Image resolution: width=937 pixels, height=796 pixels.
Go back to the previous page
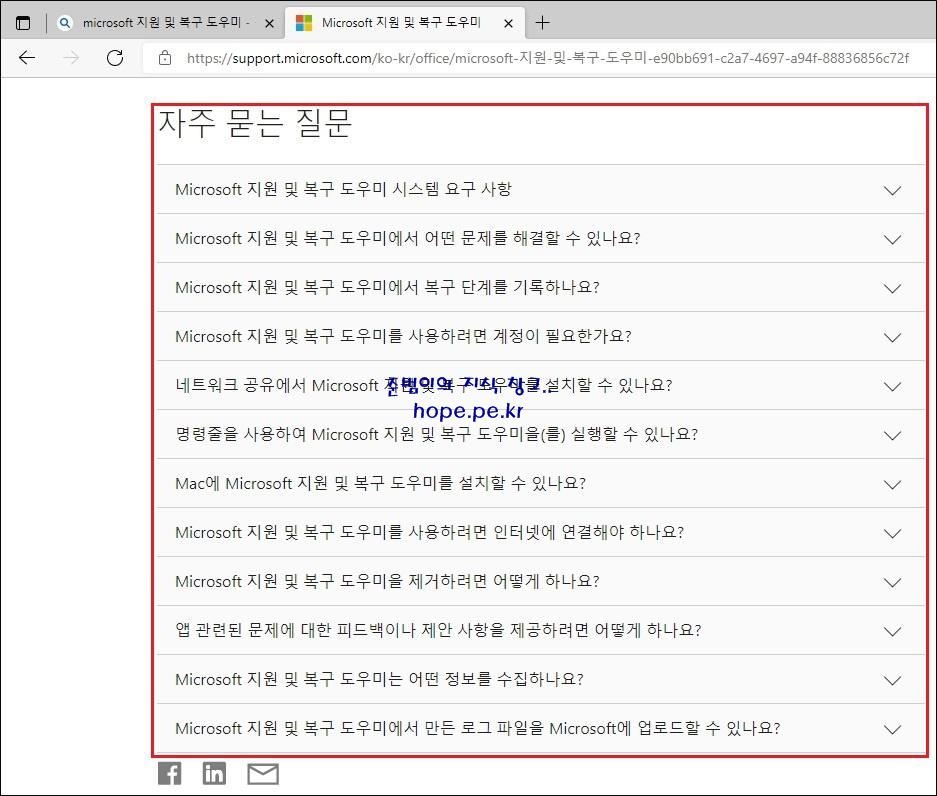(x=27, y=58)
